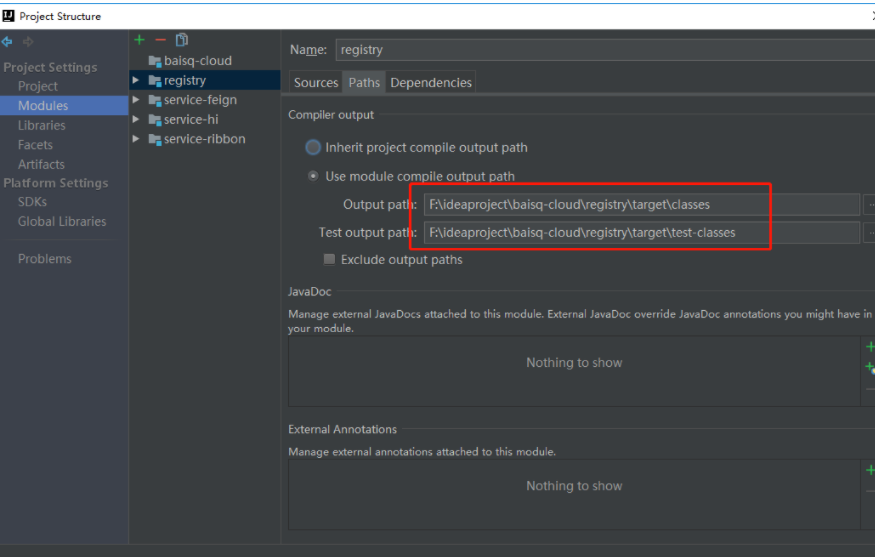
Task: Add JavaDoc URL with second plus icon
Action: [870, 368]
